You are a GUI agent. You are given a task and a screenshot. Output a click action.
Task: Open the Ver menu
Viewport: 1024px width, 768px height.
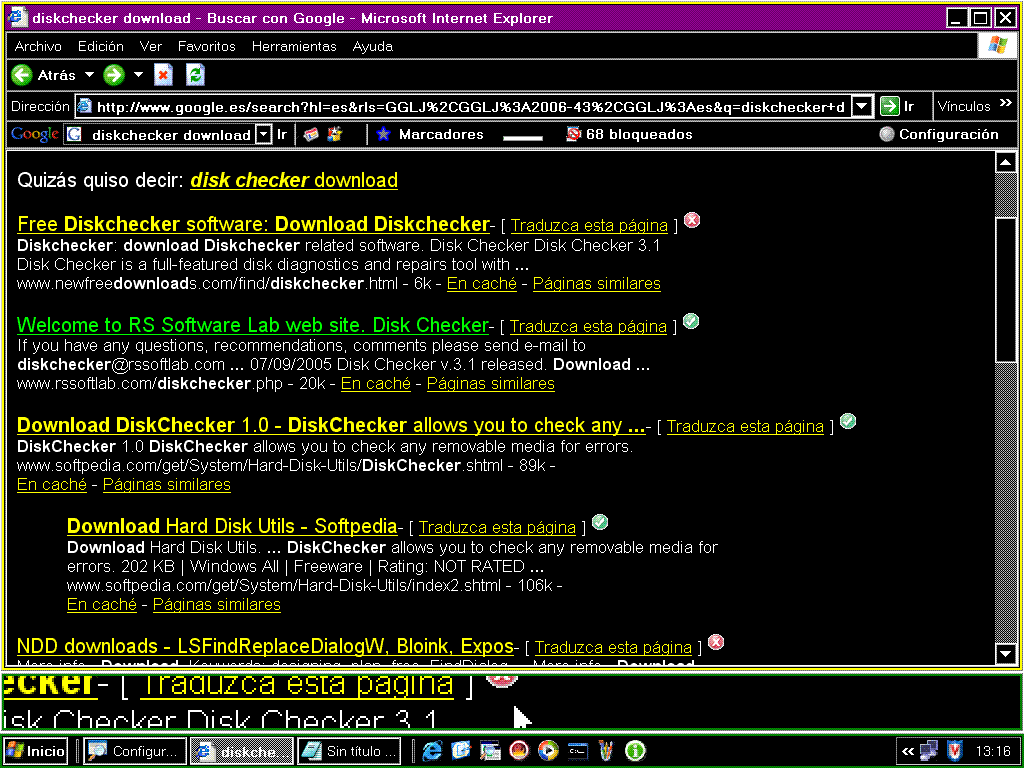click(x=150, y=46)
